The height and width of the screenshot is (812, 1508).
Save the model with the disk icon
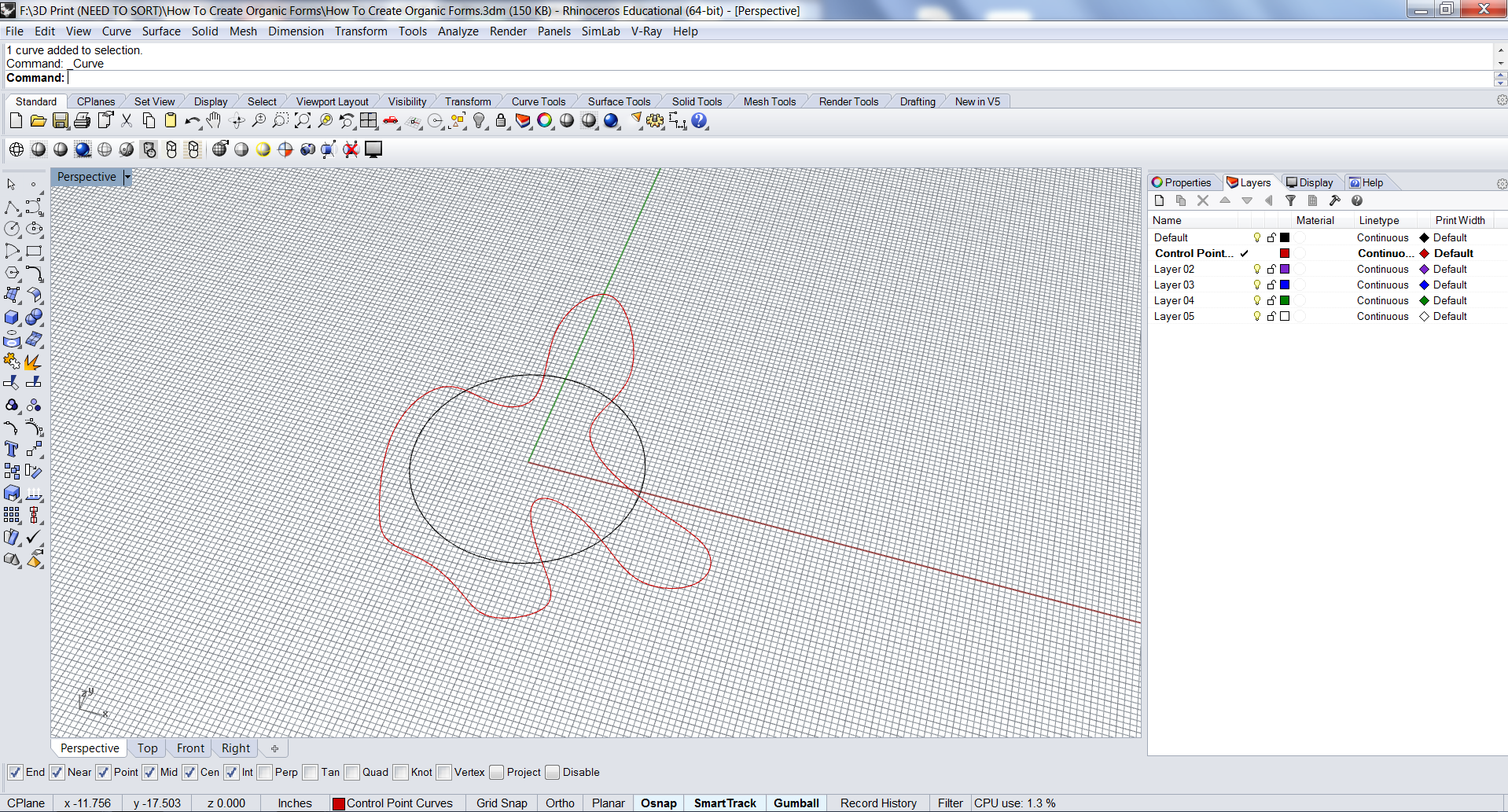(60, 121)
